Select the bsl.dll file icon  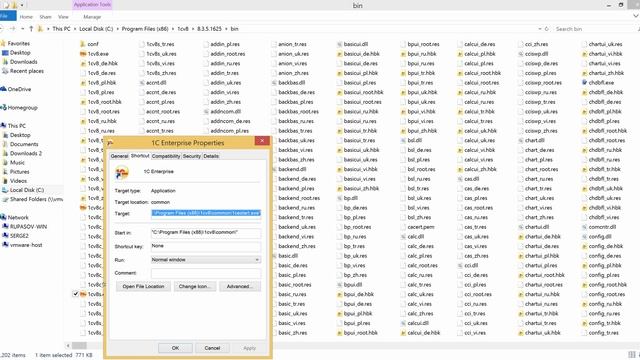tap(403, 140)
